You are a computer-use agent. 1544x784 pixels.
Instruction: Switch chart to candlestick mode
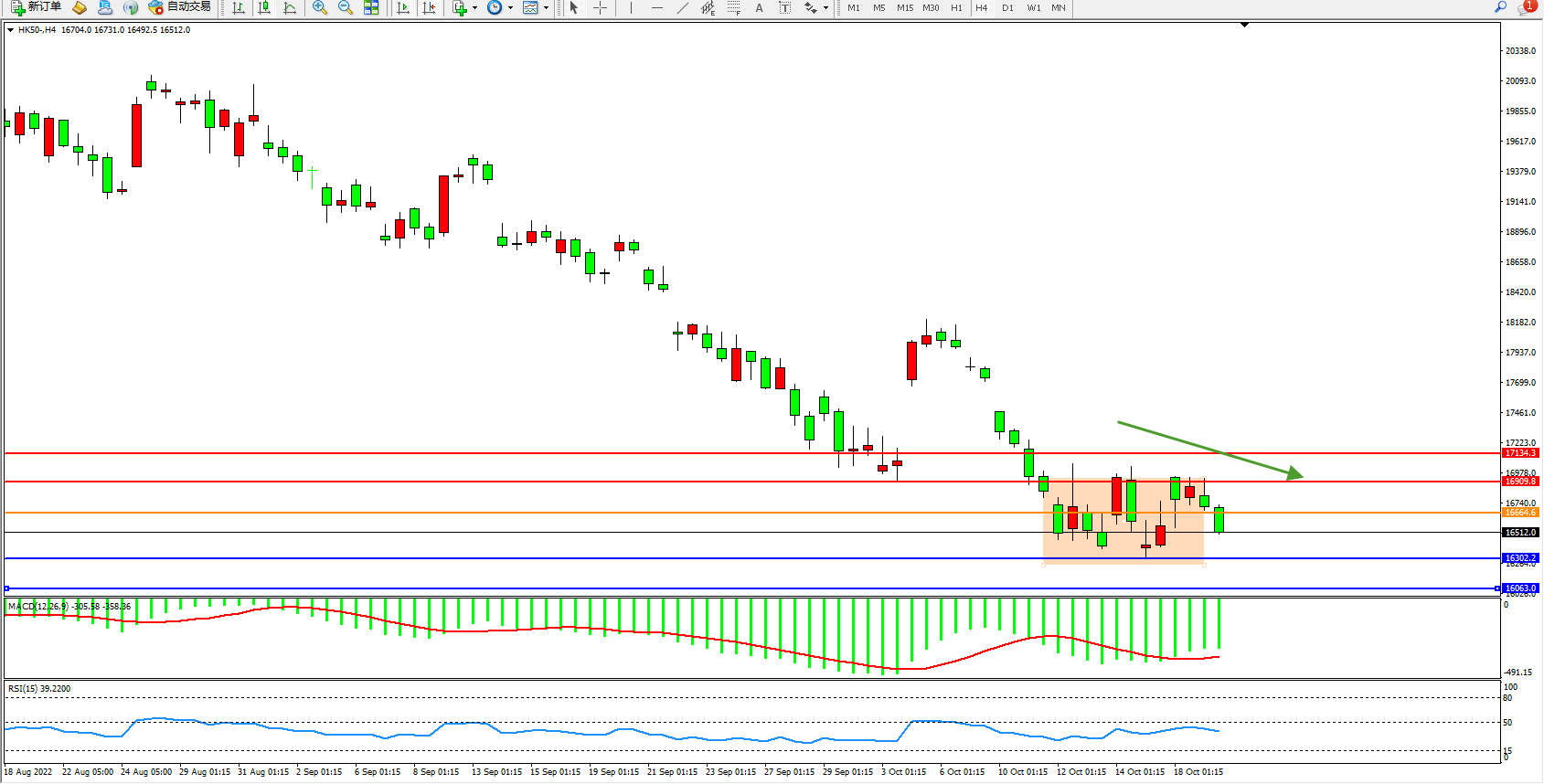(264, 8)
